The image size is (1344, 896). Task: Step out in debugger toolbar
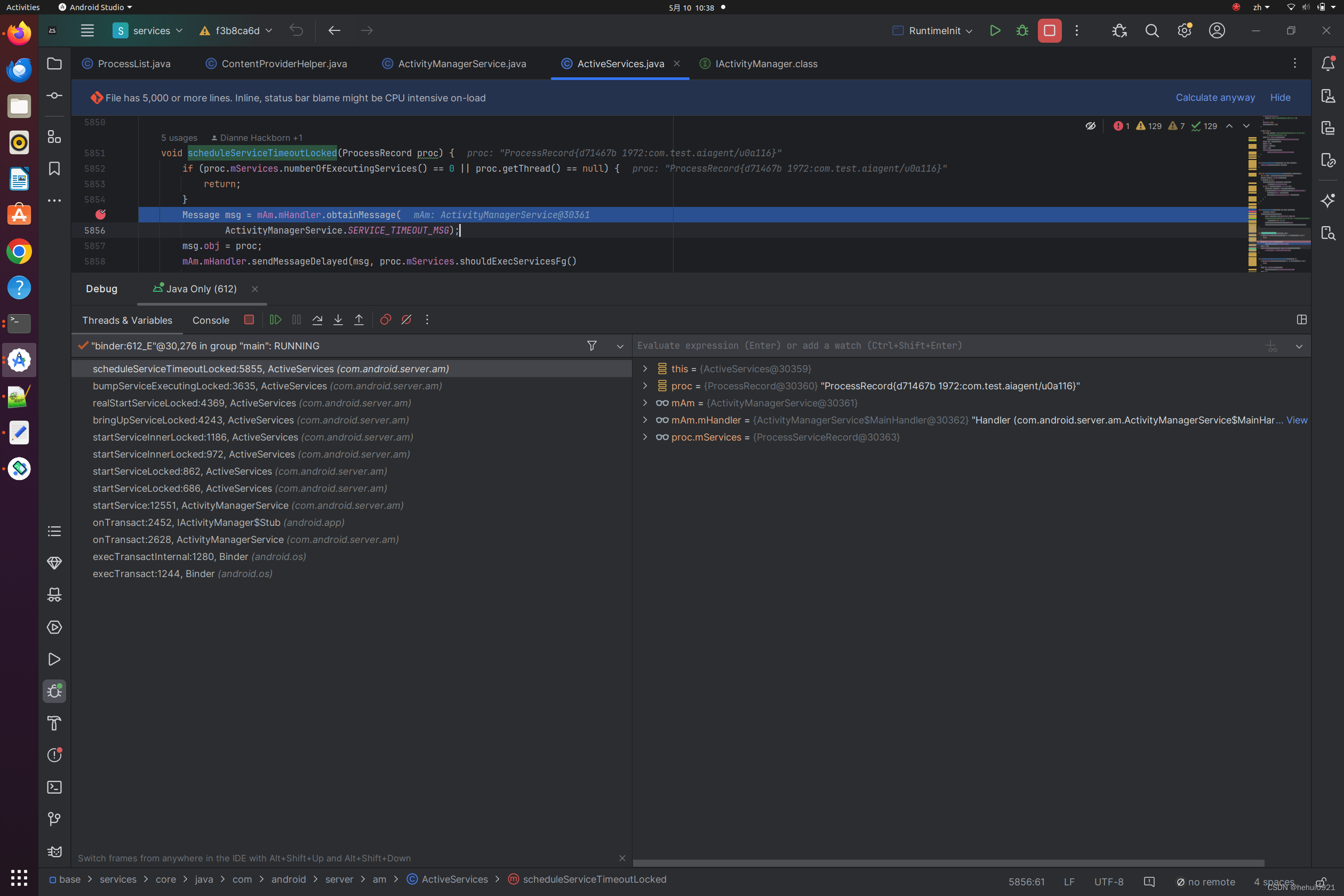(x=359, y=319)
